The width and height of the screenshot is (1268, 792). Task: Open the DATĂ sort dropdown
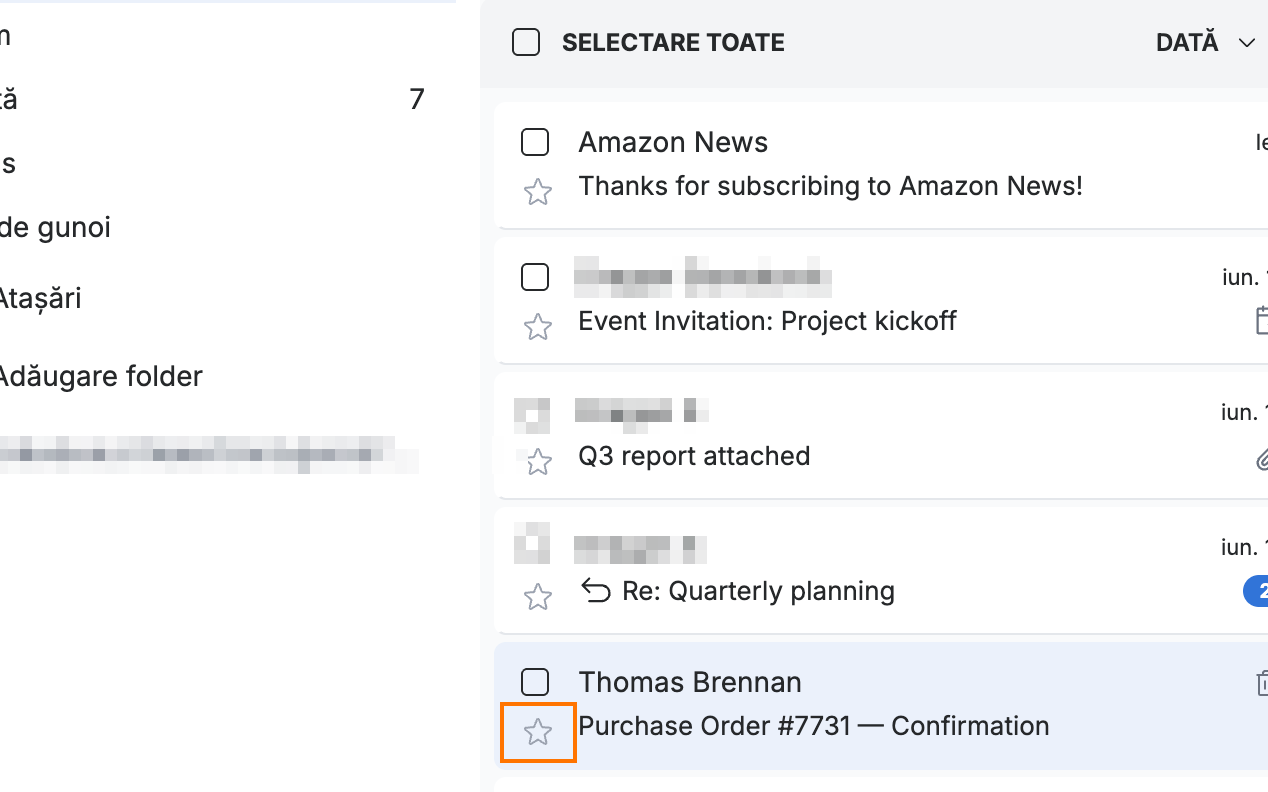tap(1206, 43)
